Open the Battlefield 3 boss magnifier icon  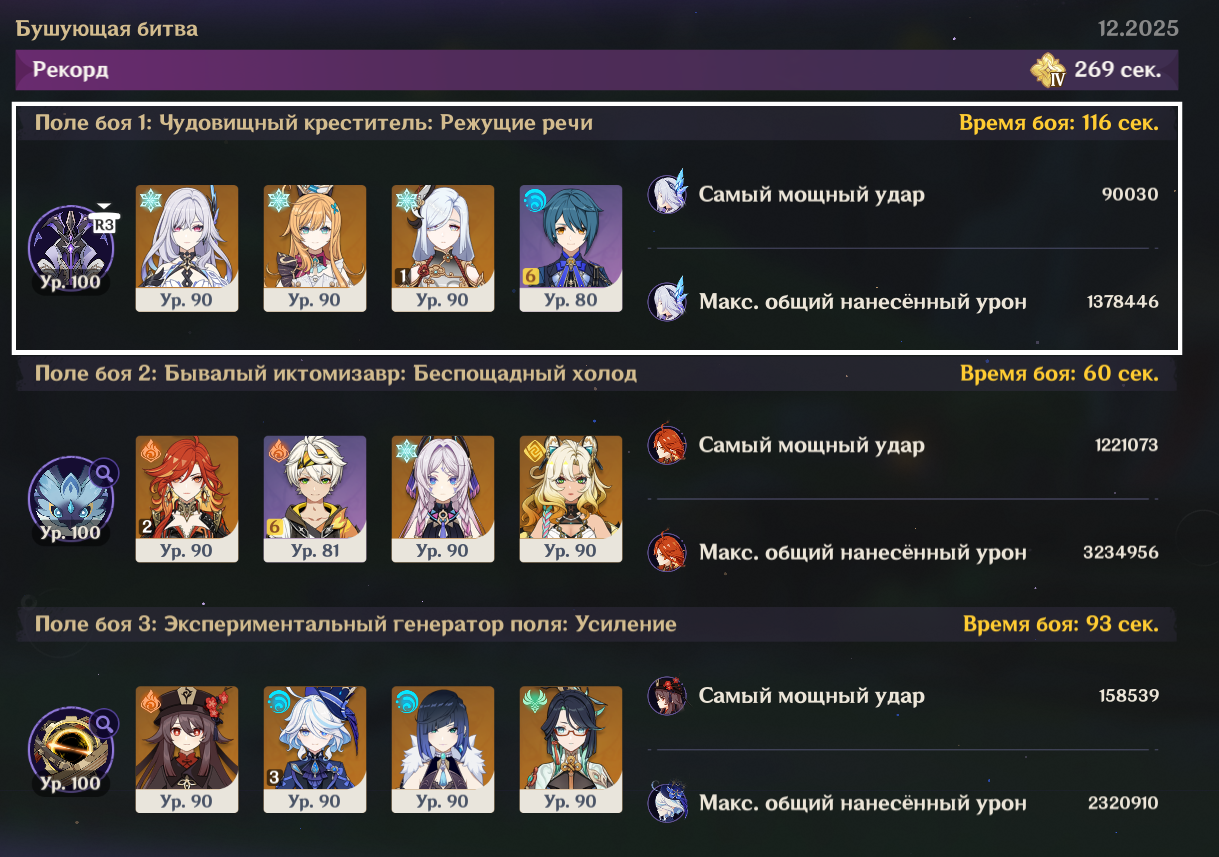click(104, 722)
